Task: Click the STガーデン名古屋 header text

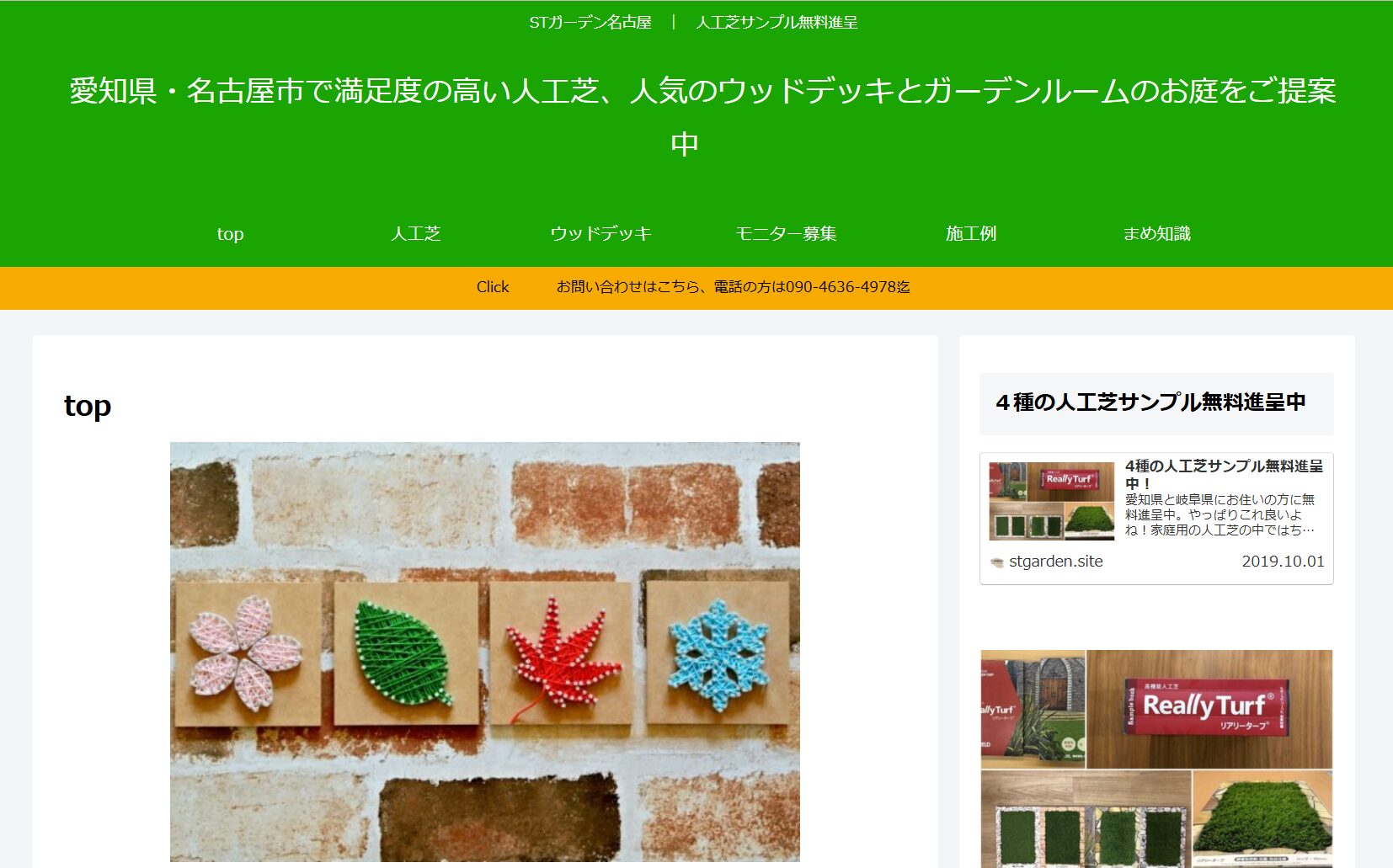Action: pyautogui.click(x=590, y=23)
